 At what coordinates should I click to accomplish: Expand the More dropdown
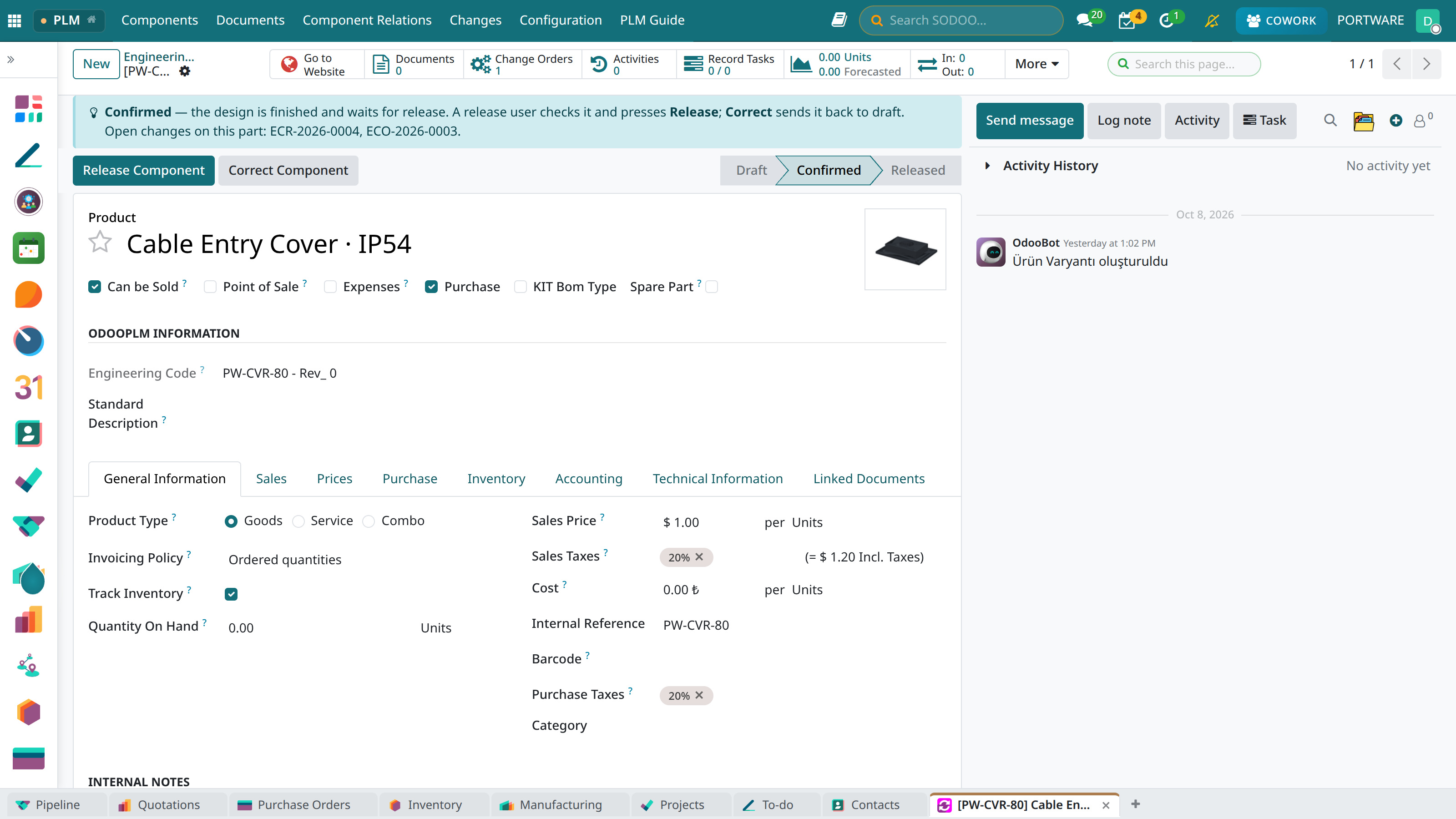pos(1036,64)
